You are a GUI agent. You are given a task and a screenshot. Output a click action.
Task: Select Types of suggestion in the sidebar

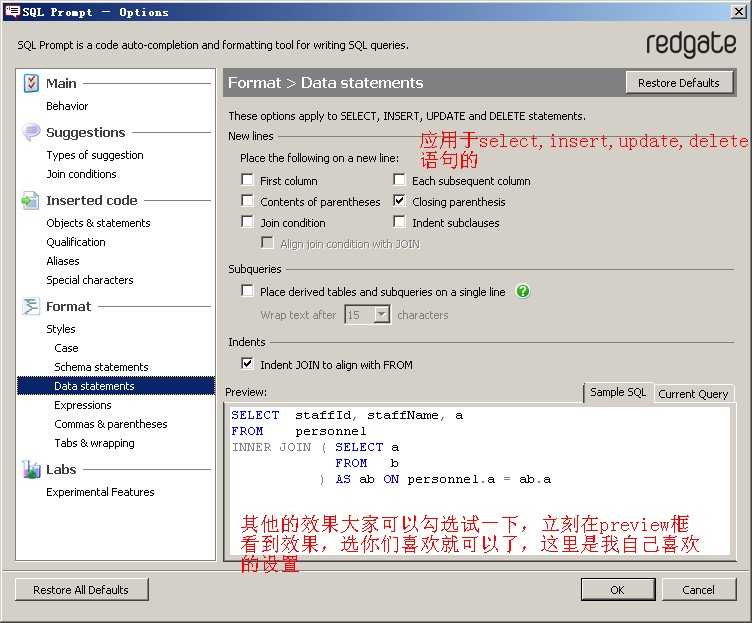tap(95, 155)
